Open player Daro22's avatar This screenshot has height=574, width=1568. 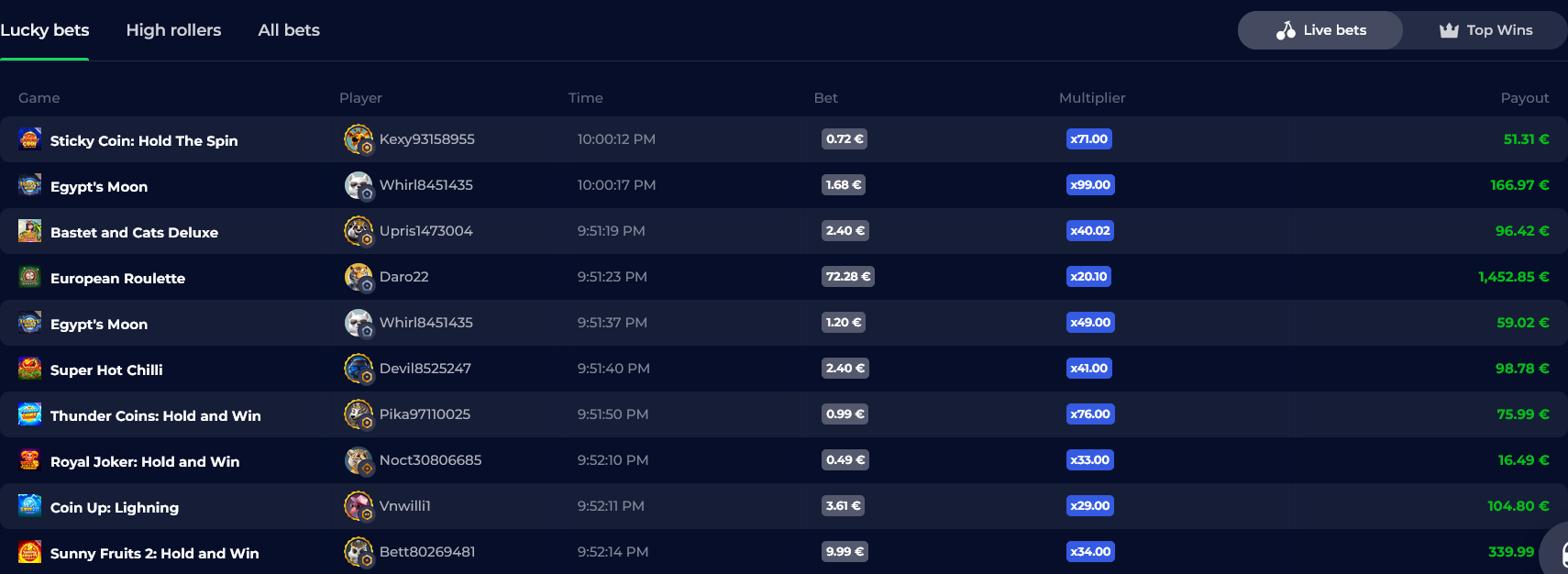point(359,277)
